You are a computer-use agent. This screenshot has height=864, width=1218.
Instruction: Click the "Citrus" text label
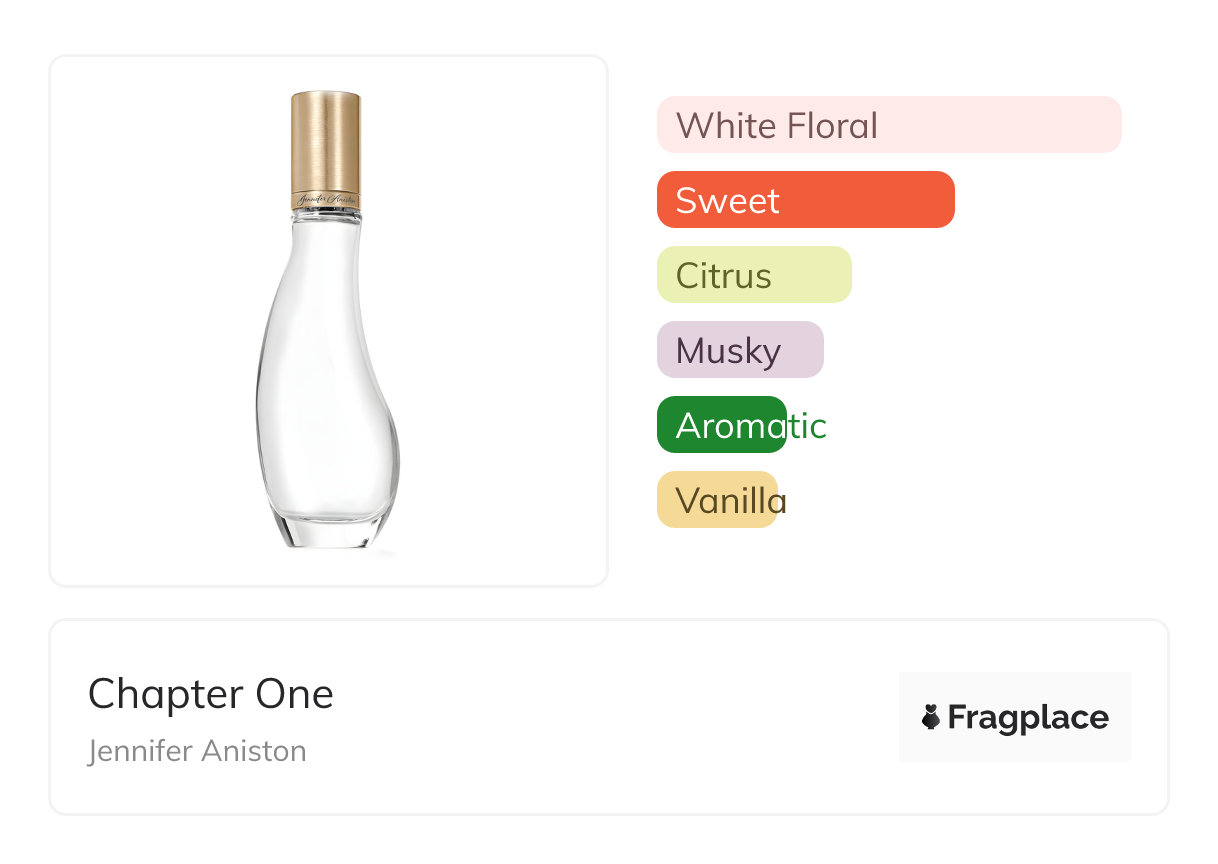(x=723, y=276)
